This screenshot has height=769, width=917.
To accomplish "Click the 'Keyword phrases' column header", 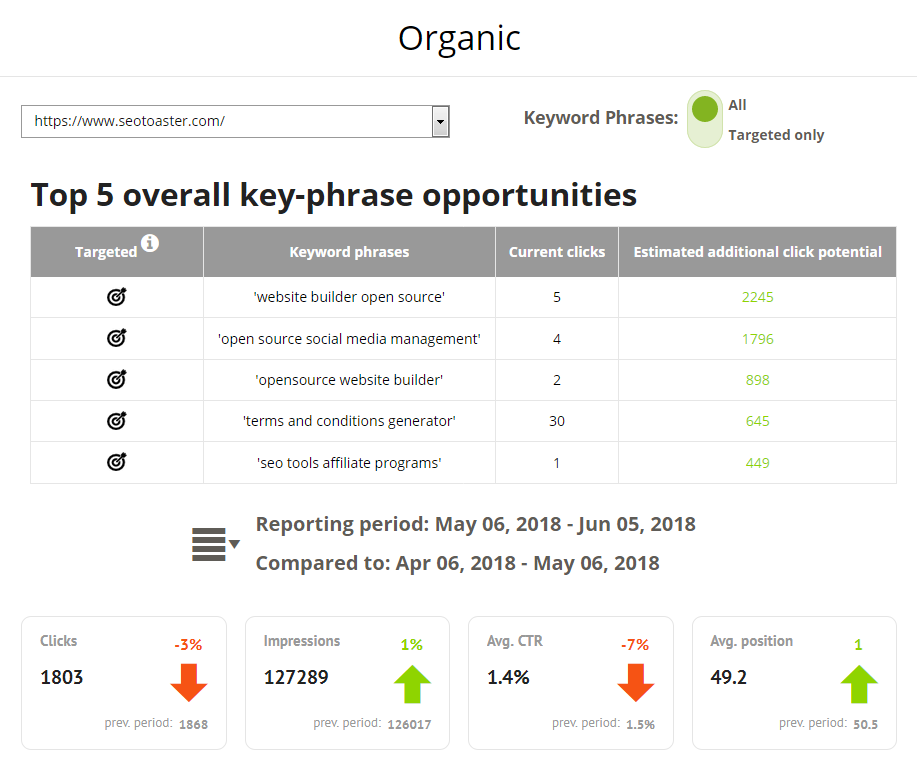I will point(349,252).
